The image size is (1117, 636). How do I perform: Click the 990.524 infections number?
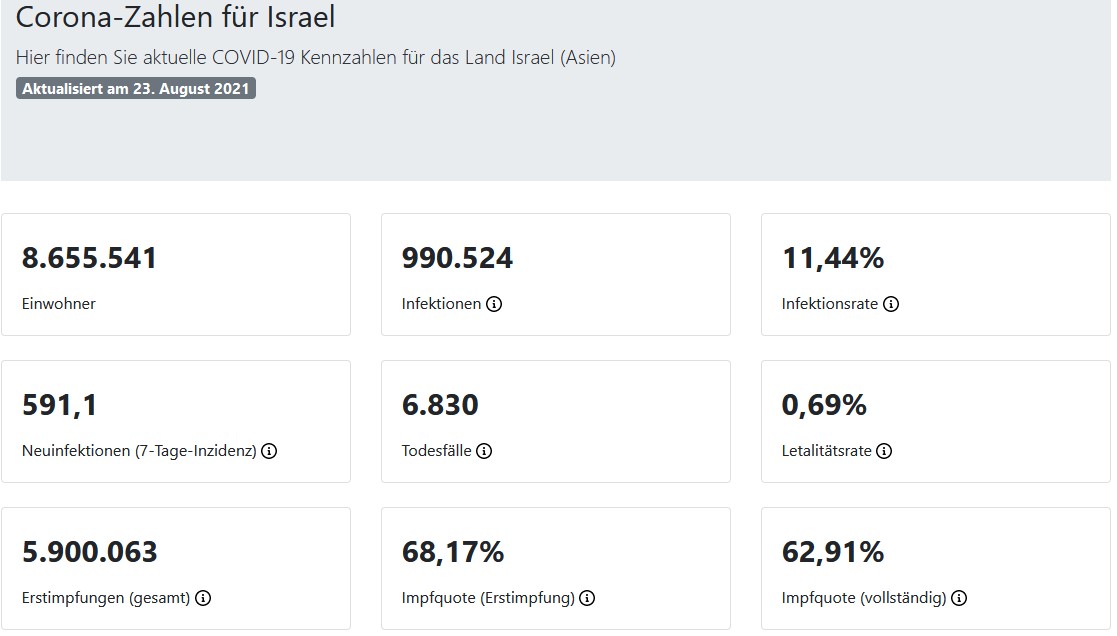[x=457, y=258]
